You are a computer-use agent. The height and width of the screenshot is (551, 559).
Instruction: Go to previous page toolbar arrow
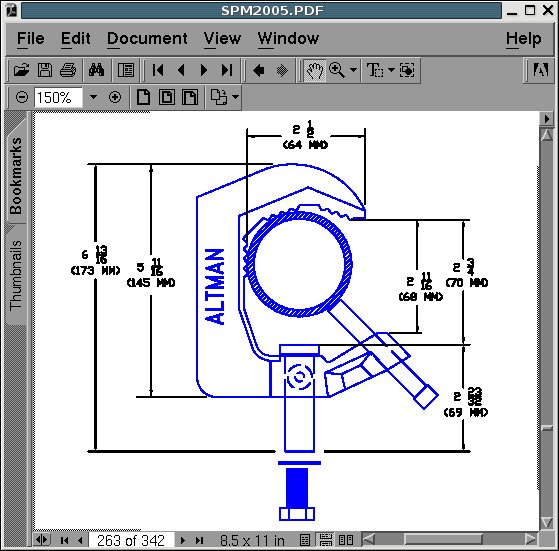pyautogui.click(x=181, y=70)
